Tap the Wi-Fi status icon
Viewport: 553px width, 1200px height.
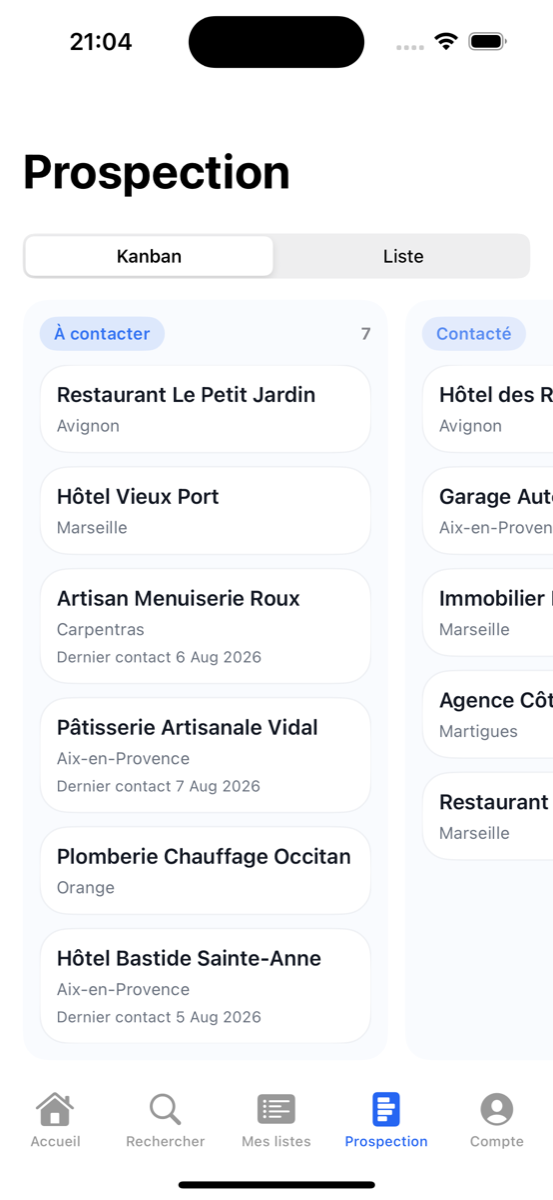click(446, 41)
